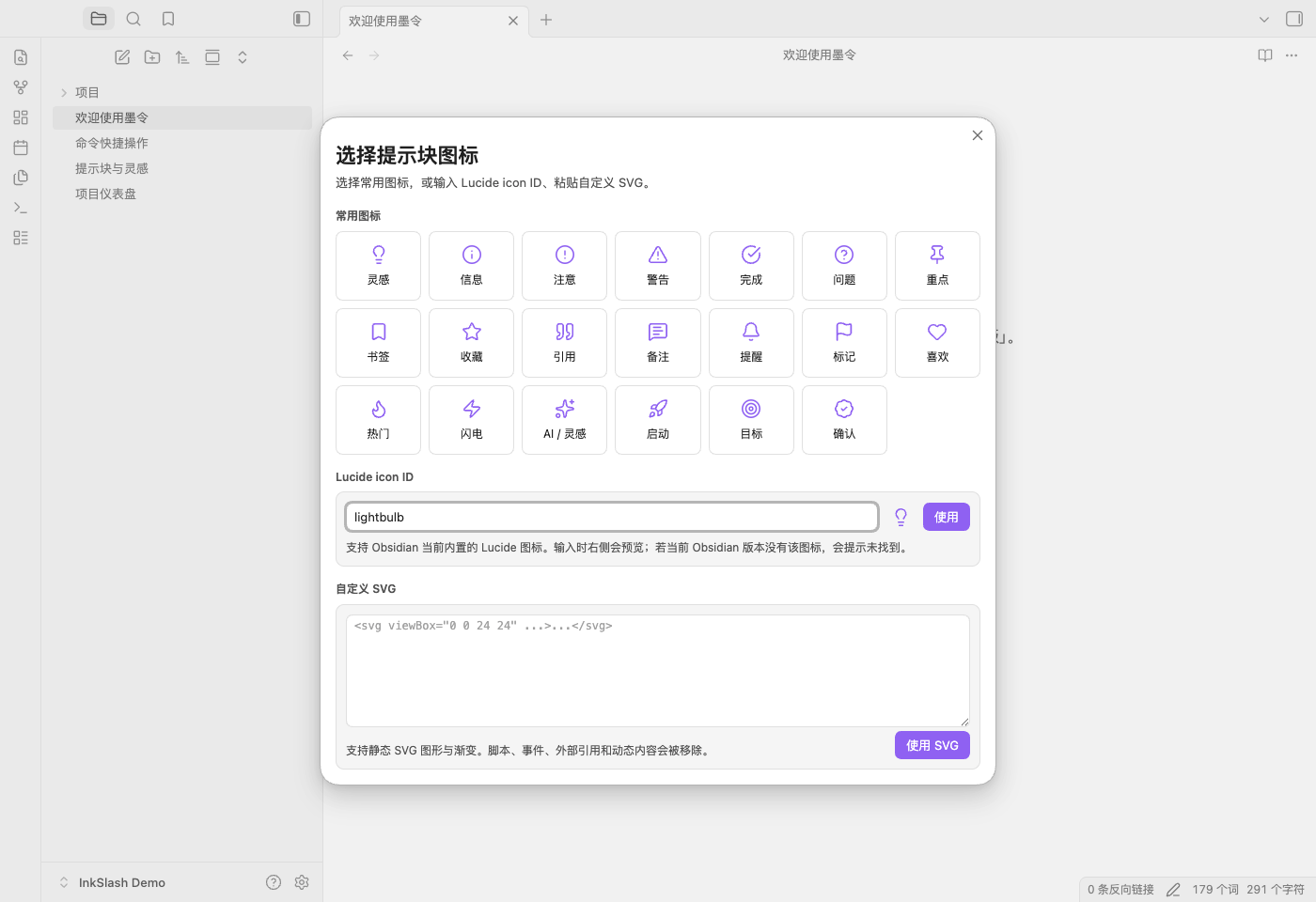Open the tab list dropdown arrow
This screenshot has width=1316, height=902.
[x=1264, y=19]
